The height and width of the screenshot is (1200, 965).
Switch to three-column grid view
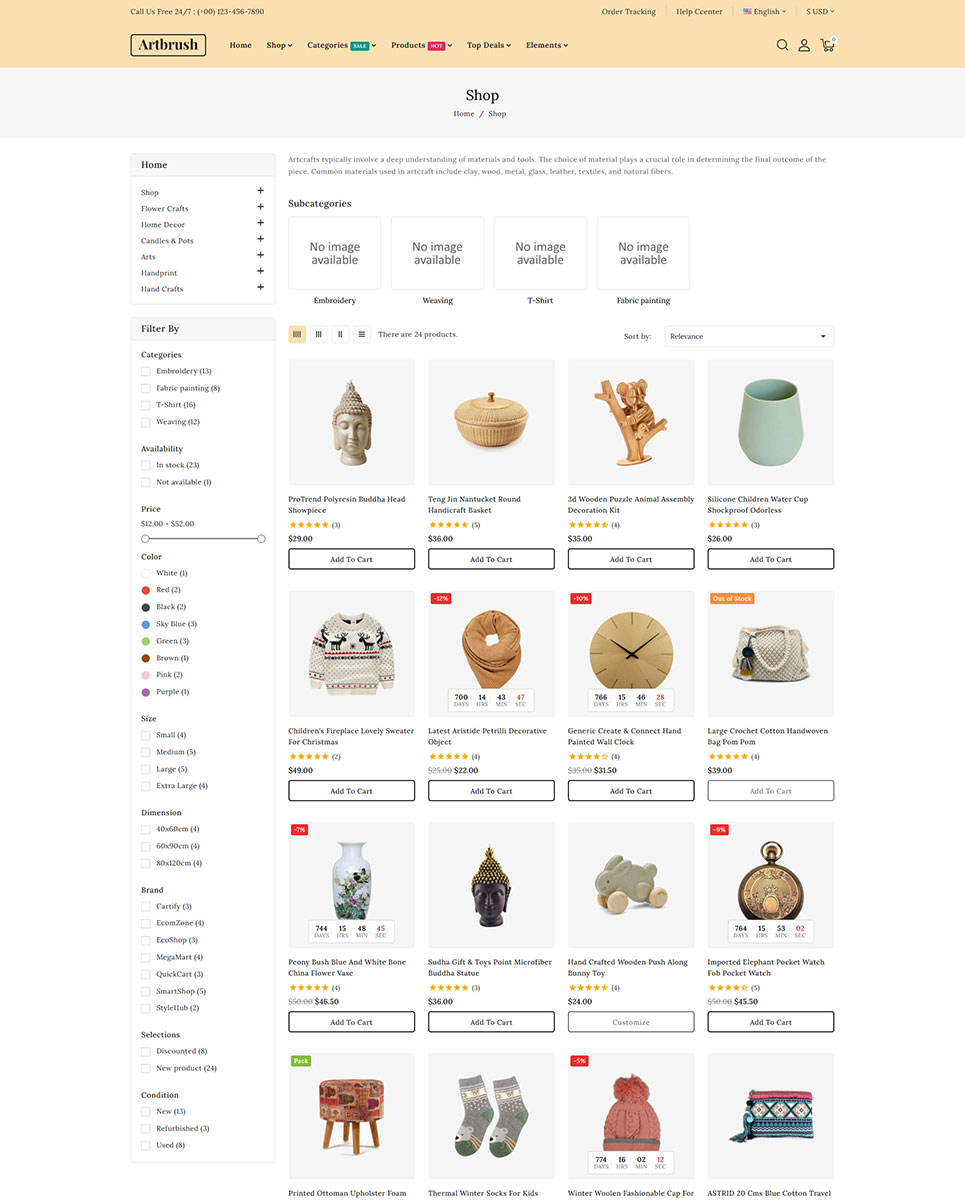pos(319,335)
